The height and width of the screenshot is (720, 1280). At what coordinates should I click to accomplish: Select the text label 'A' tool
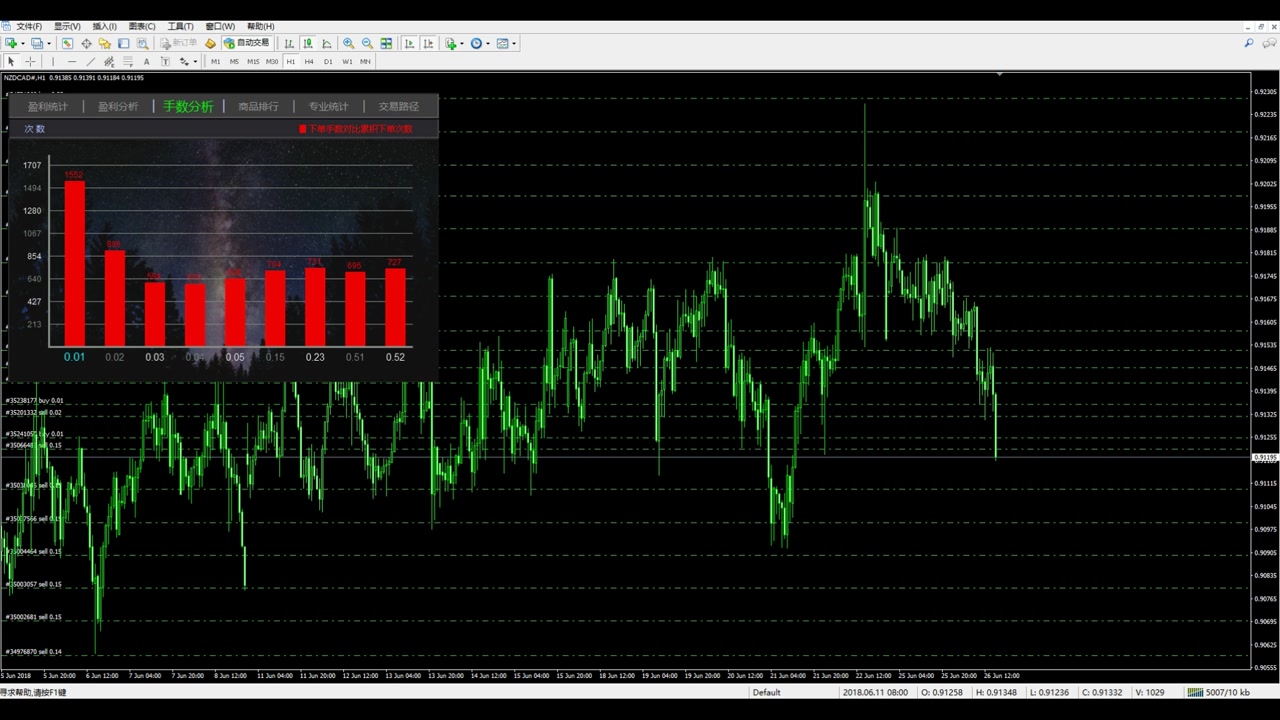click(146, 61)
